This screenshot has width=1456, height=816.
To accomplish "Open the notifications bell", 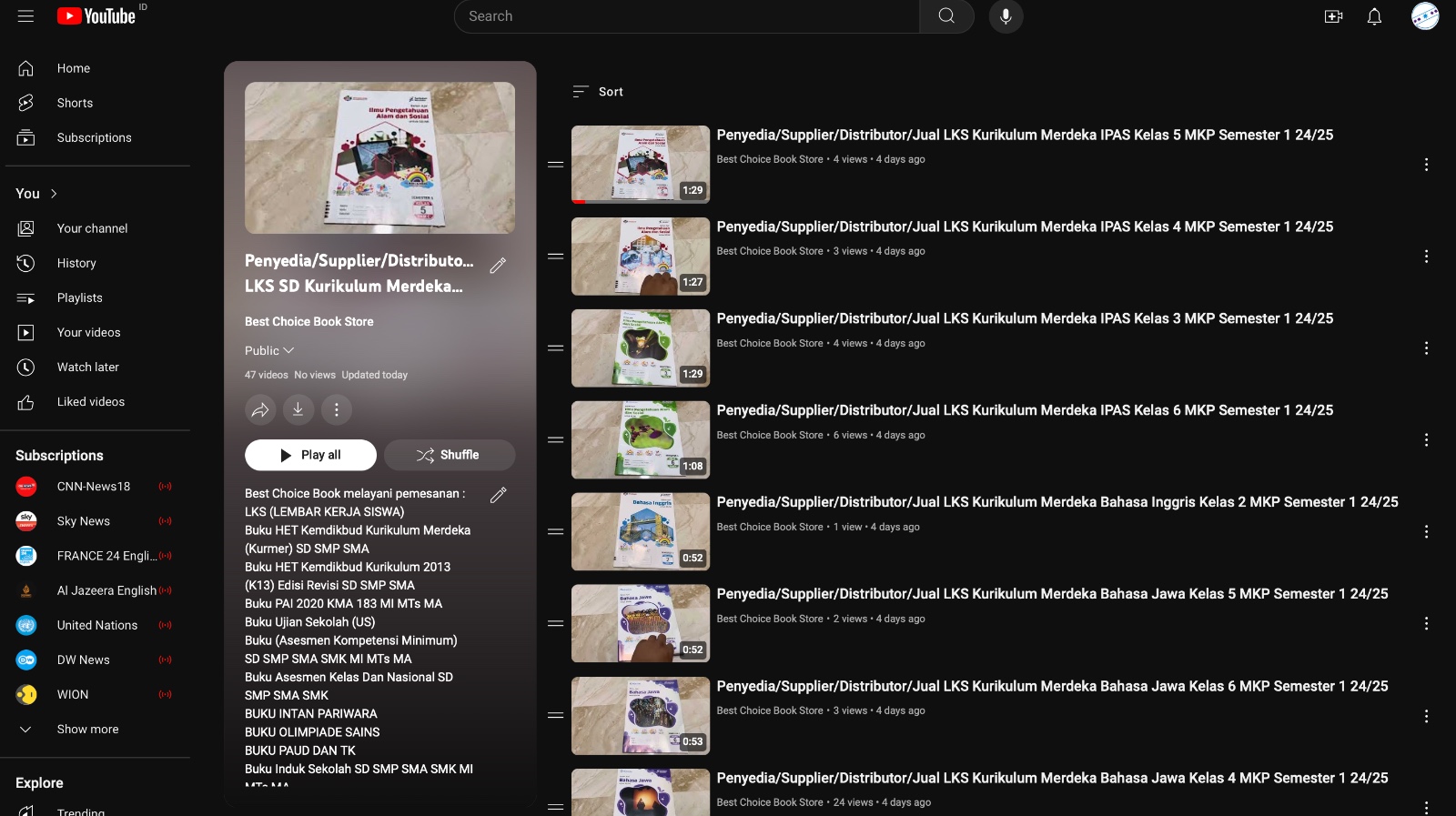I will 1374,16.
